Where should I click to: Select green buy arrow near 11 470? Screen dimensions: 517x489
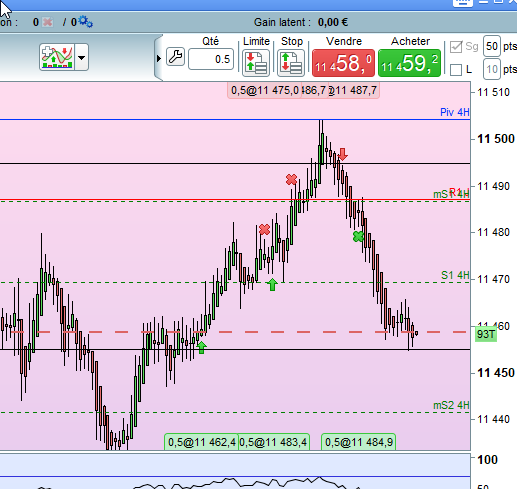(x=272, y=285)
